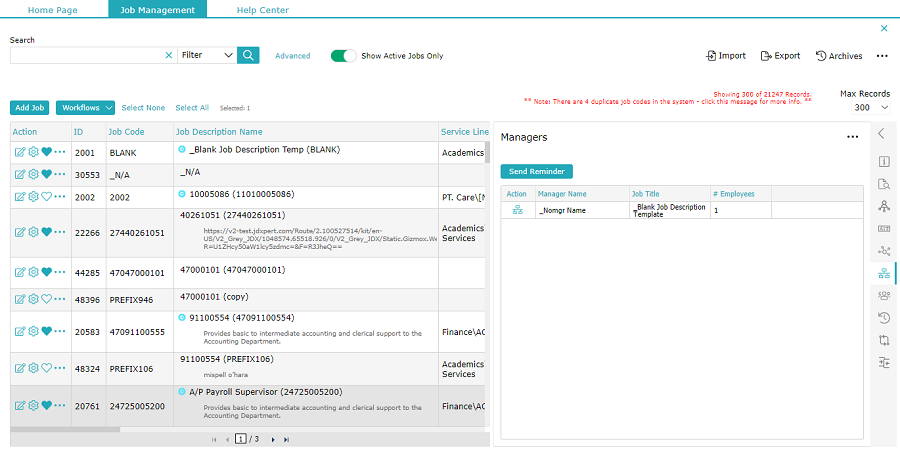The height and width of the screenshot is (450, 900).
Task: Toggle Show Active Jobs Only switch
Action: pyautogui.click(x=343, y=56)
